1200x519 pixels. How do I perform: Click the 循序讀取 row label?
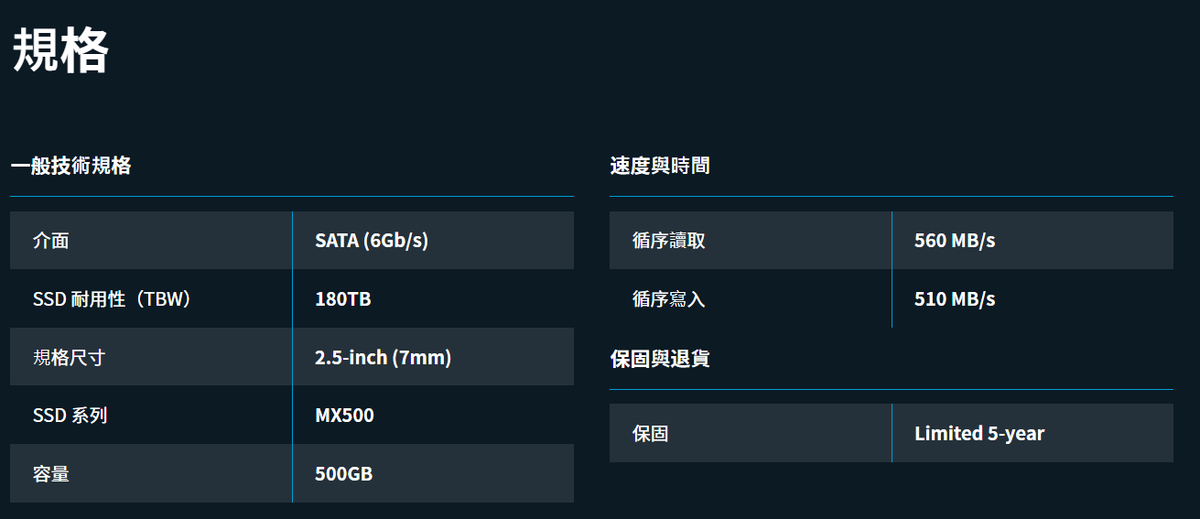pyautogui.click(x=668, y=241)
